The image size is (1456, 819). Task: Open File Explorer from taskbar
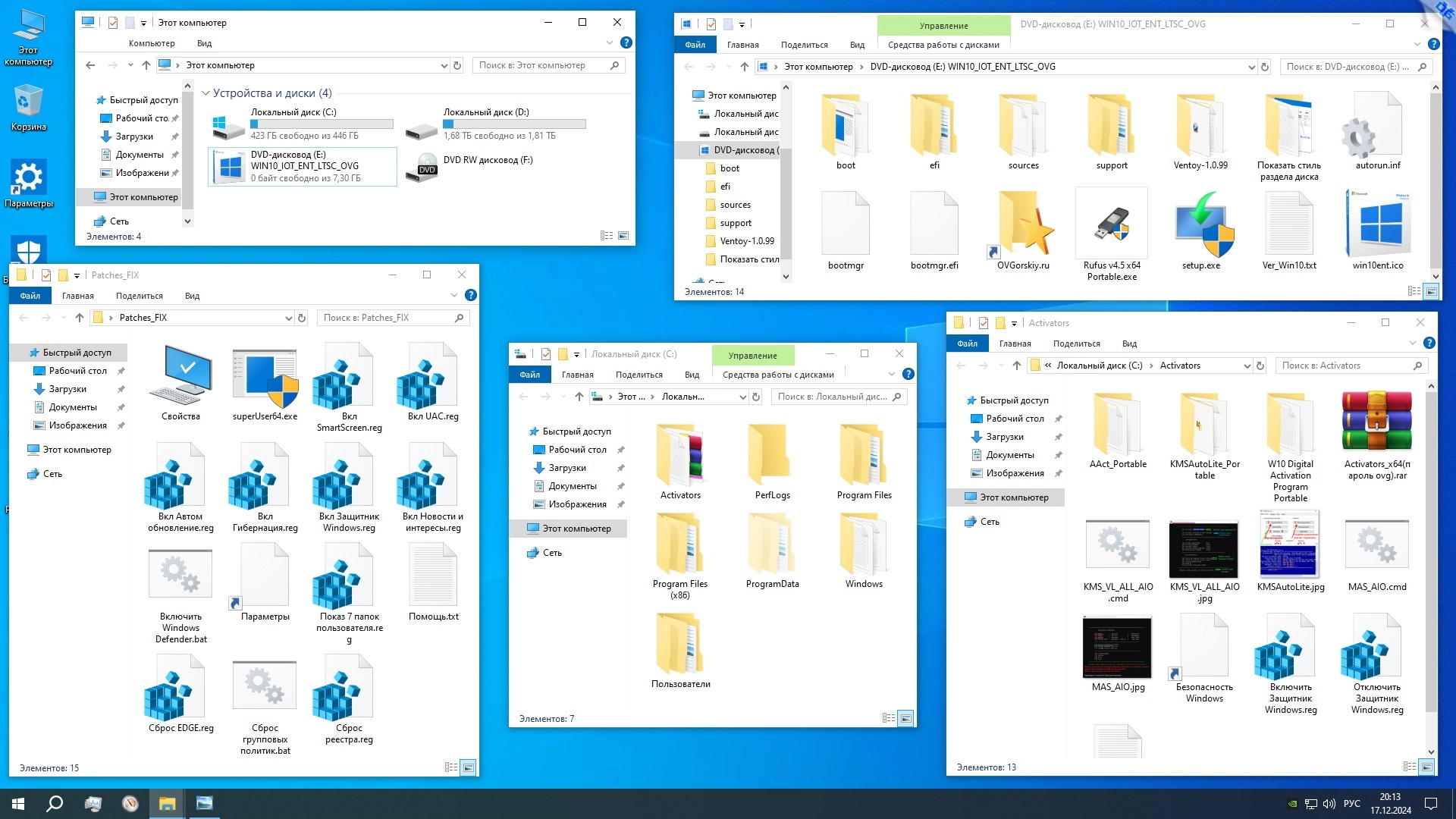pos(167,804)
